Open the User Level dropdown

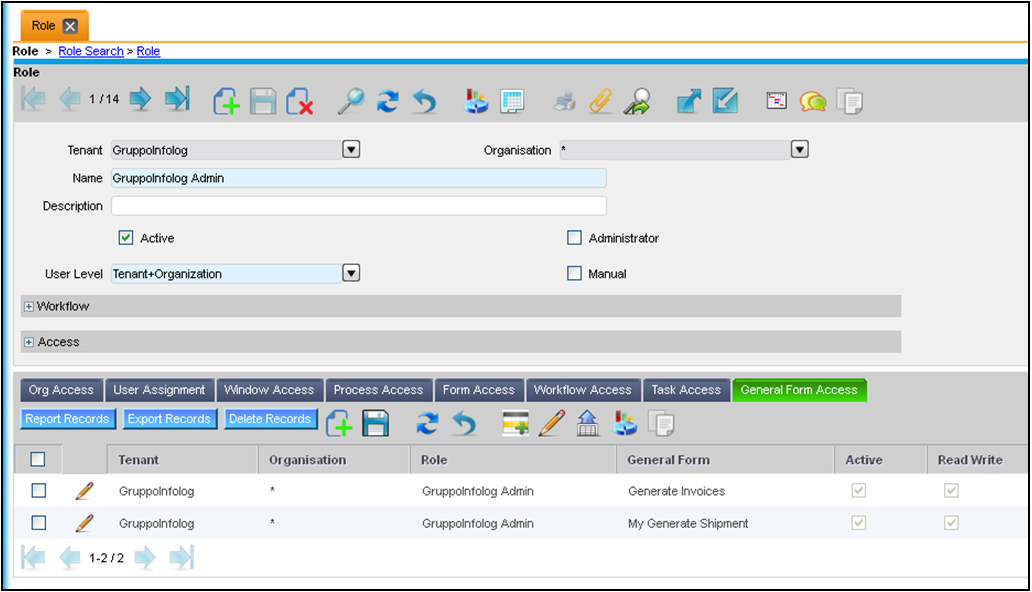pos(351,273)
